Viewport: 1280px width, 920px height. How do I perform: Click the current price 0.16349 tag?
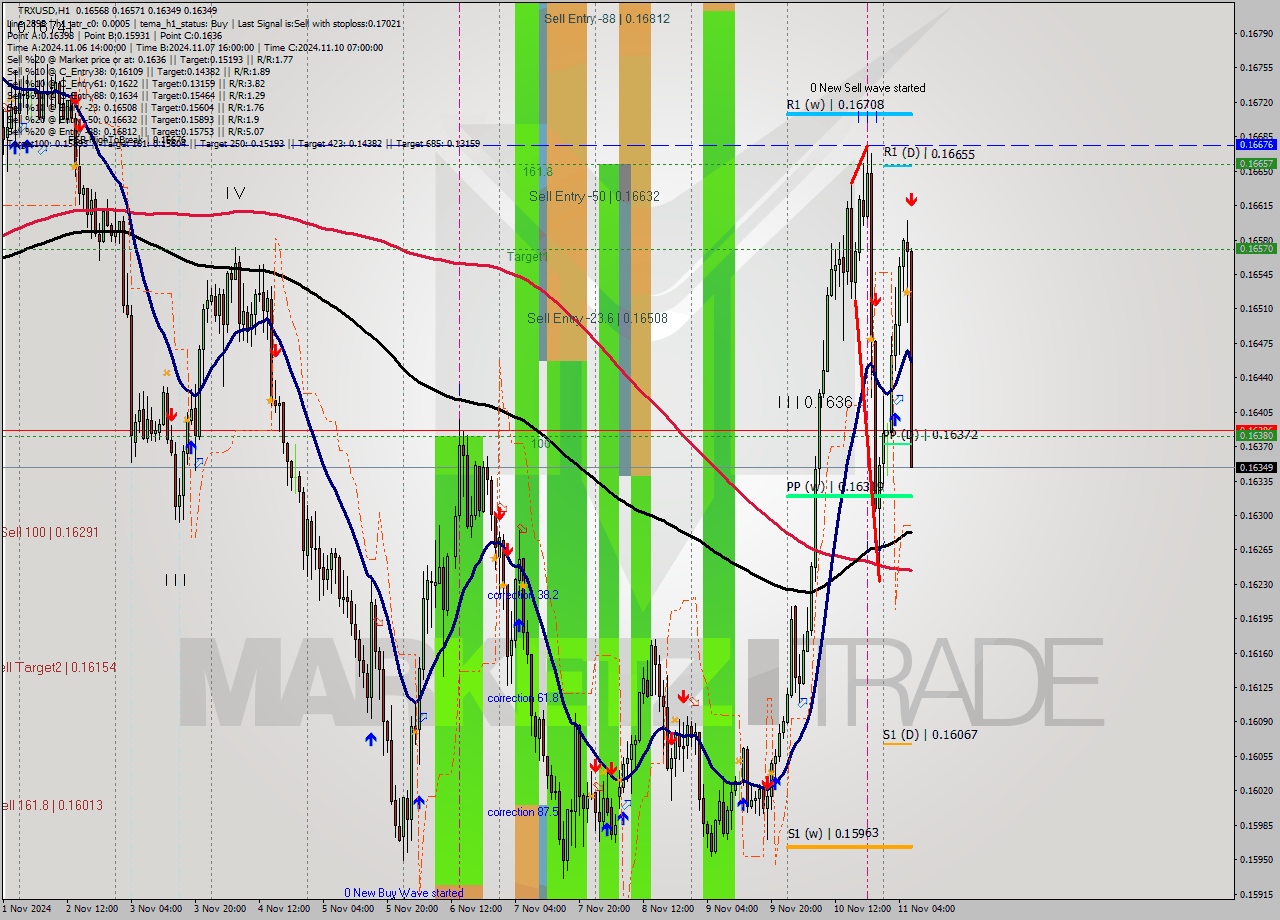click(1256, 467)
